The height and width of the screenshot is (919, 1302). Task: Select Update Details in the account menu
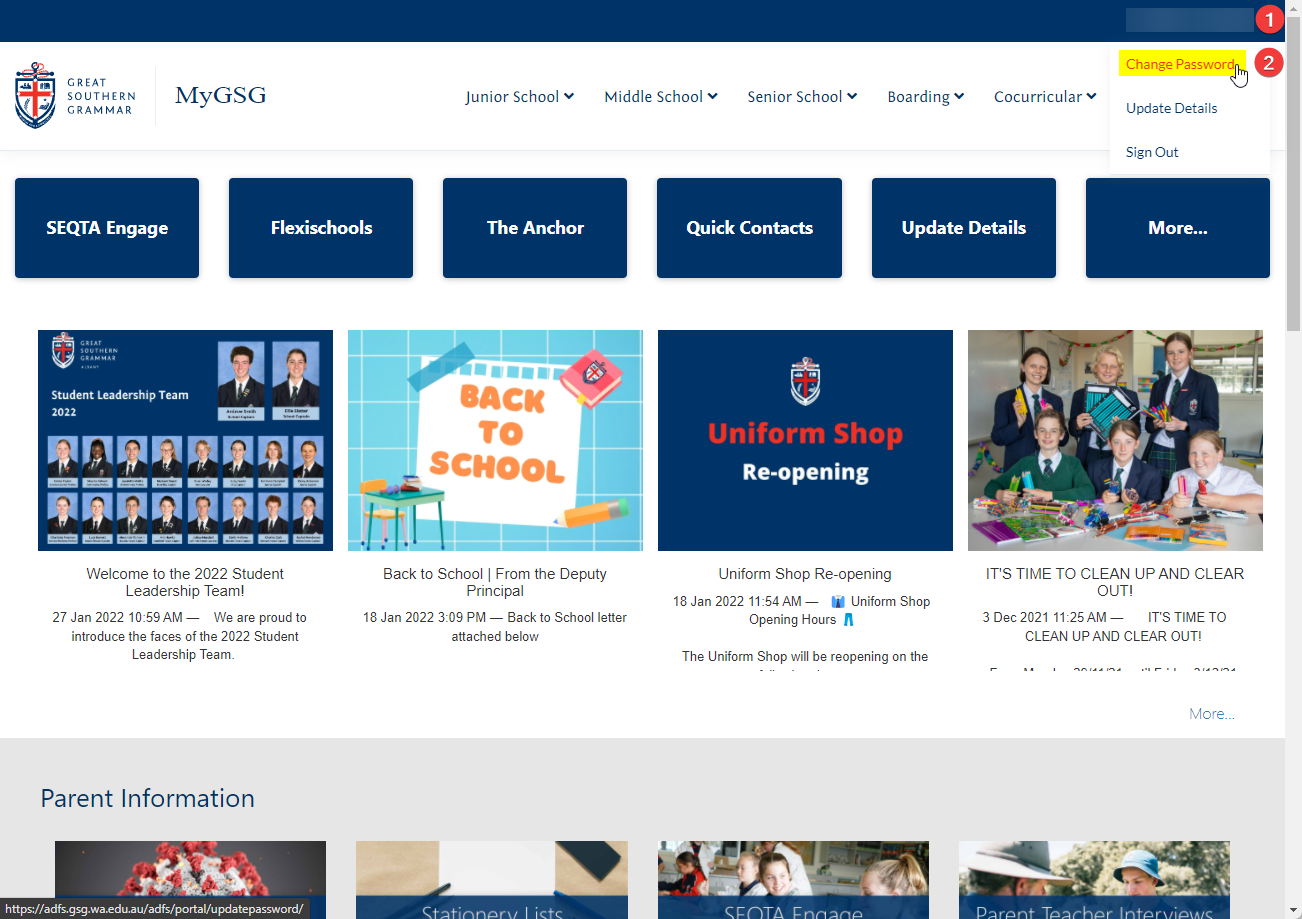[1171, 107]
